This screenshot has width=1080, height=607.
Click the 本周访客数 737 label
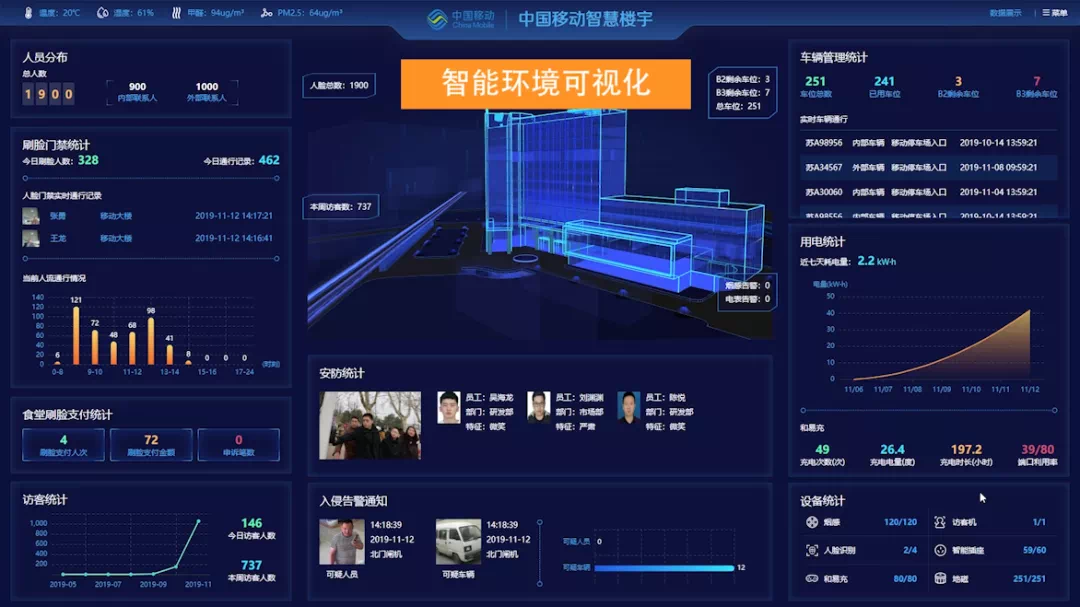(340, 207)
